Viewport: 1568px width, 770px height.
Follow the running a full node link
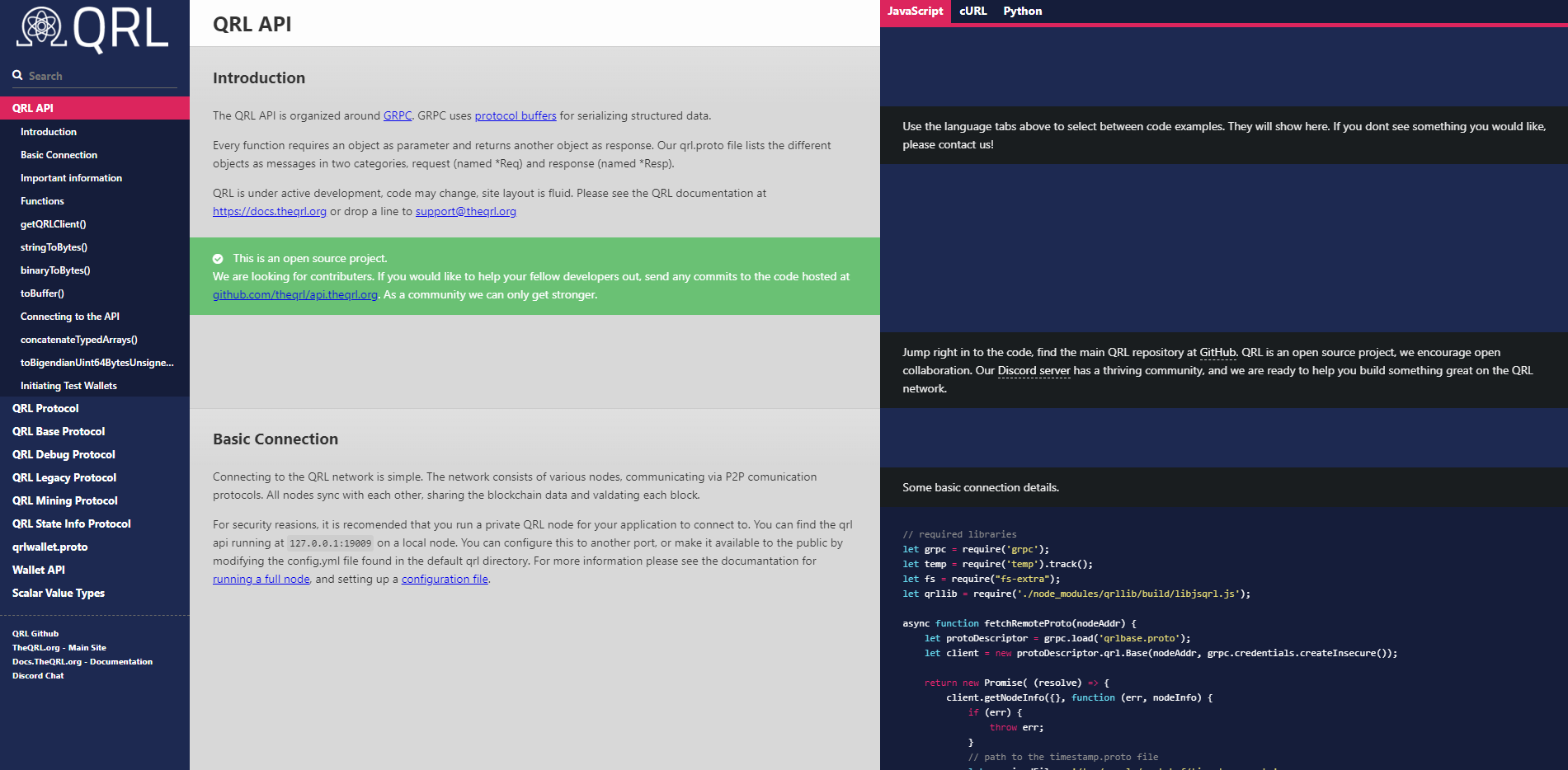point(261,580)
